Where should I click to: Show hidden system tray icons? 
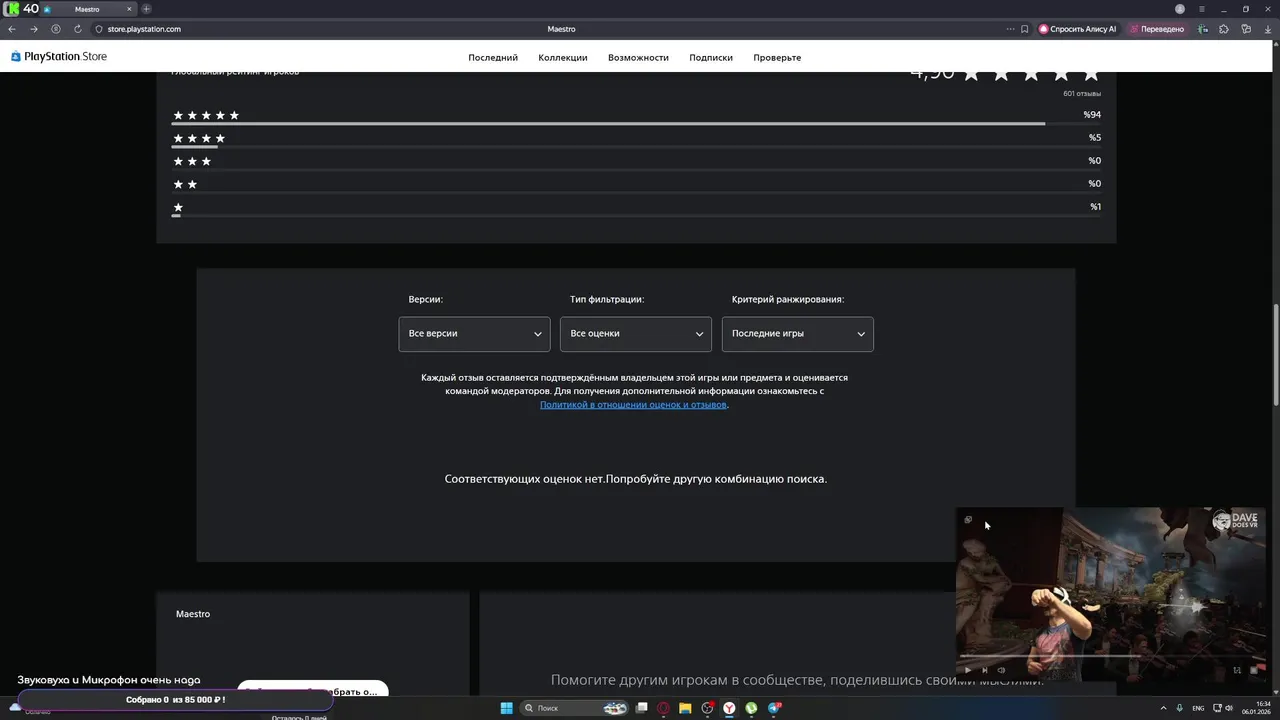click(1162, 708)
